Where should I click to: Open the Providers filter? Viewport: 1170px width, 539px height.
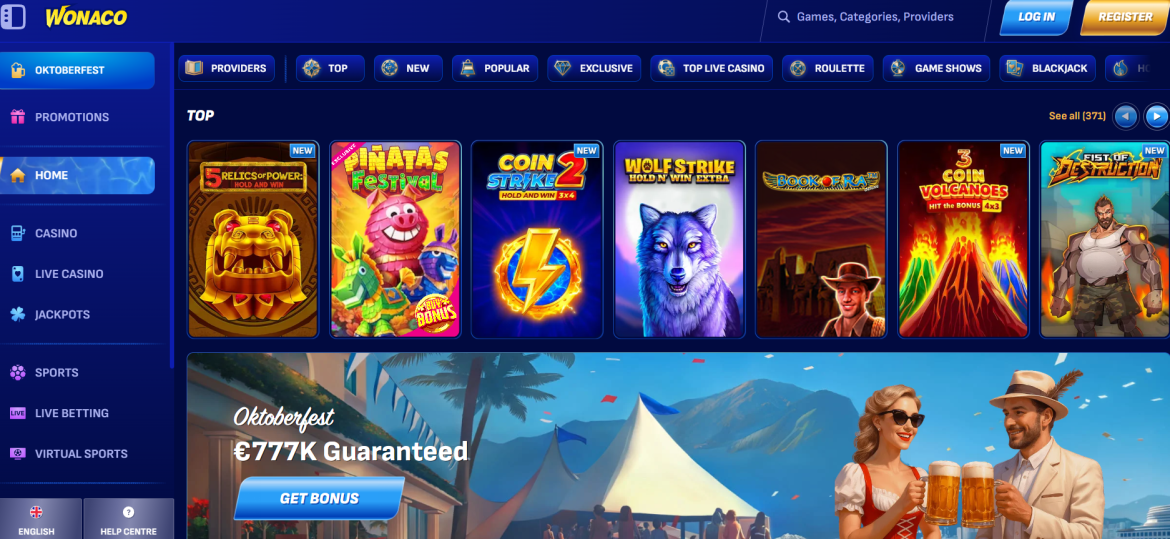227,68
